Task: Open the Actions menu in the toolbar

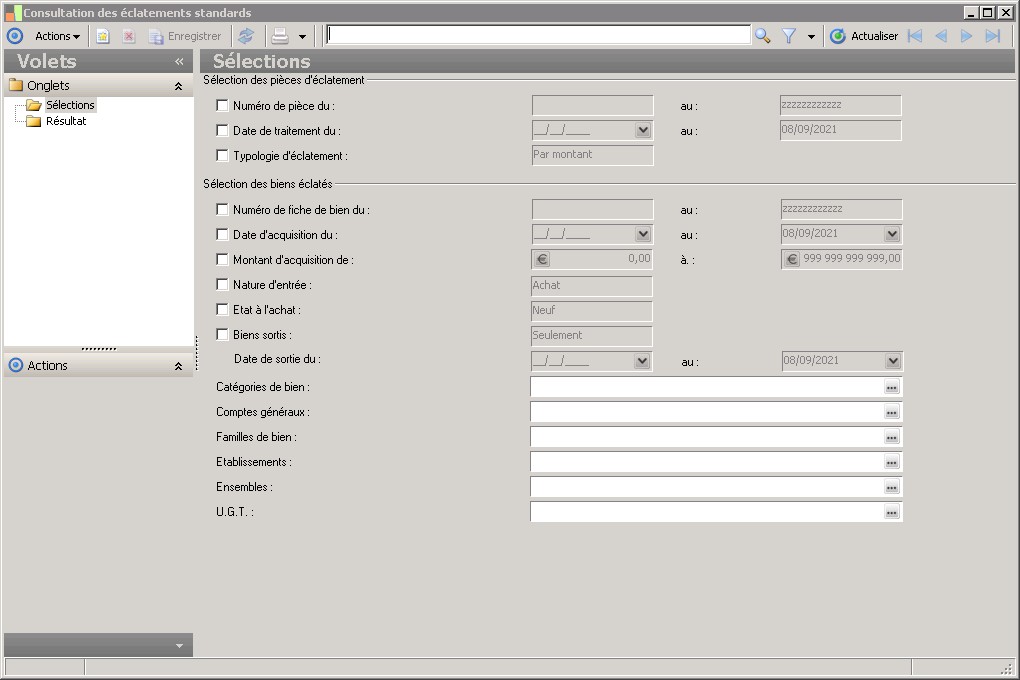Action: 57,36
